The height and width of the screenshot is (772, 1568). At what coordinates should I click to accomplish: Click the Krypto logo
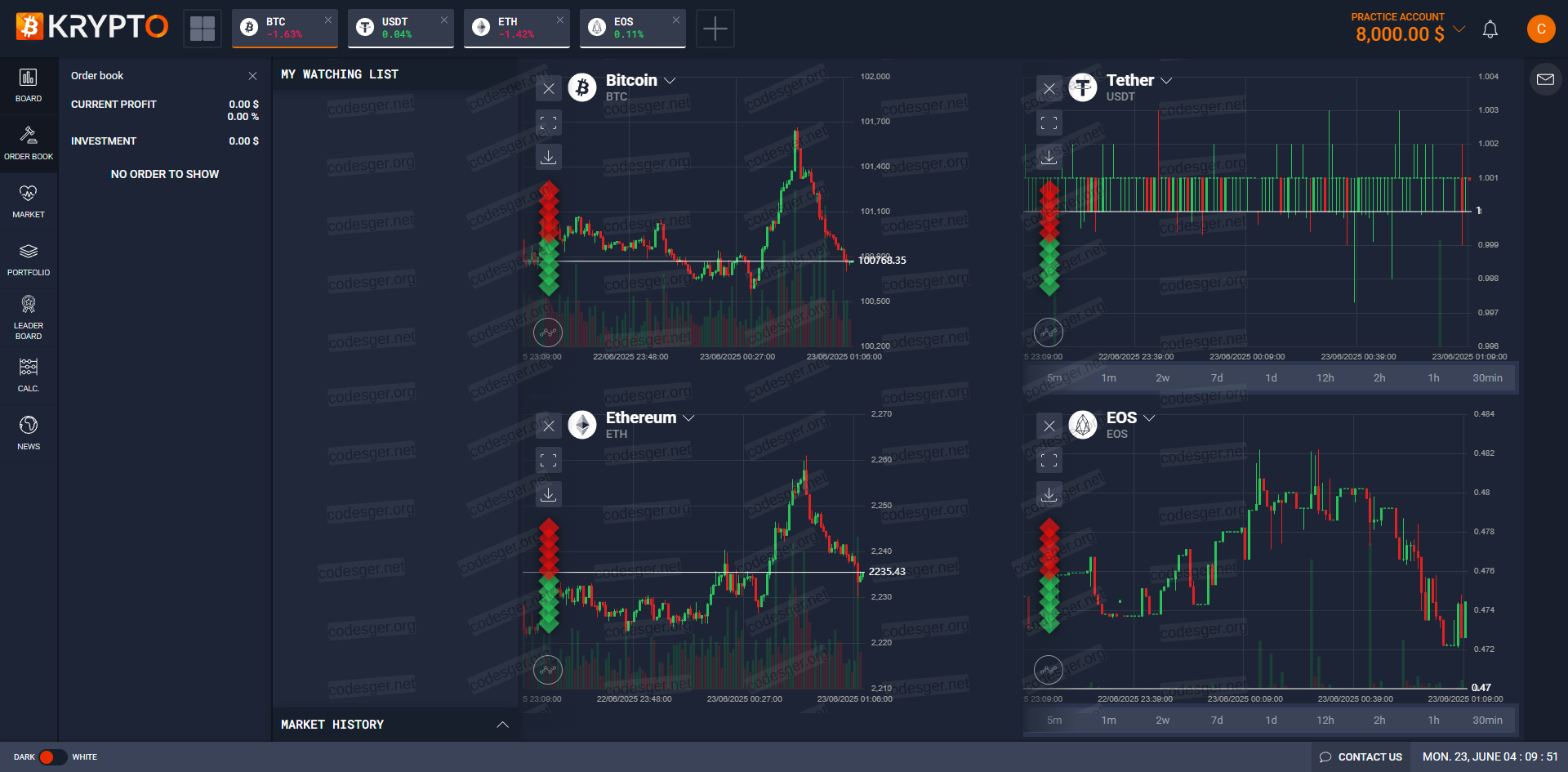pyautogui.click(x=92, y=27)
